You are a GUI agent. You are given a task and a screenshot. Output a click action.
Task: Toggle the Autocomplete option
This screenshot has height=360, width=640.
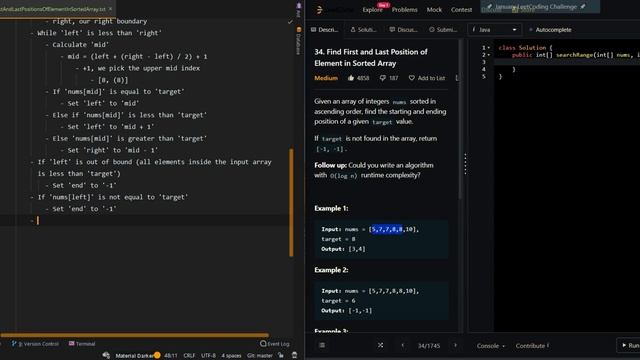point(550,29)
